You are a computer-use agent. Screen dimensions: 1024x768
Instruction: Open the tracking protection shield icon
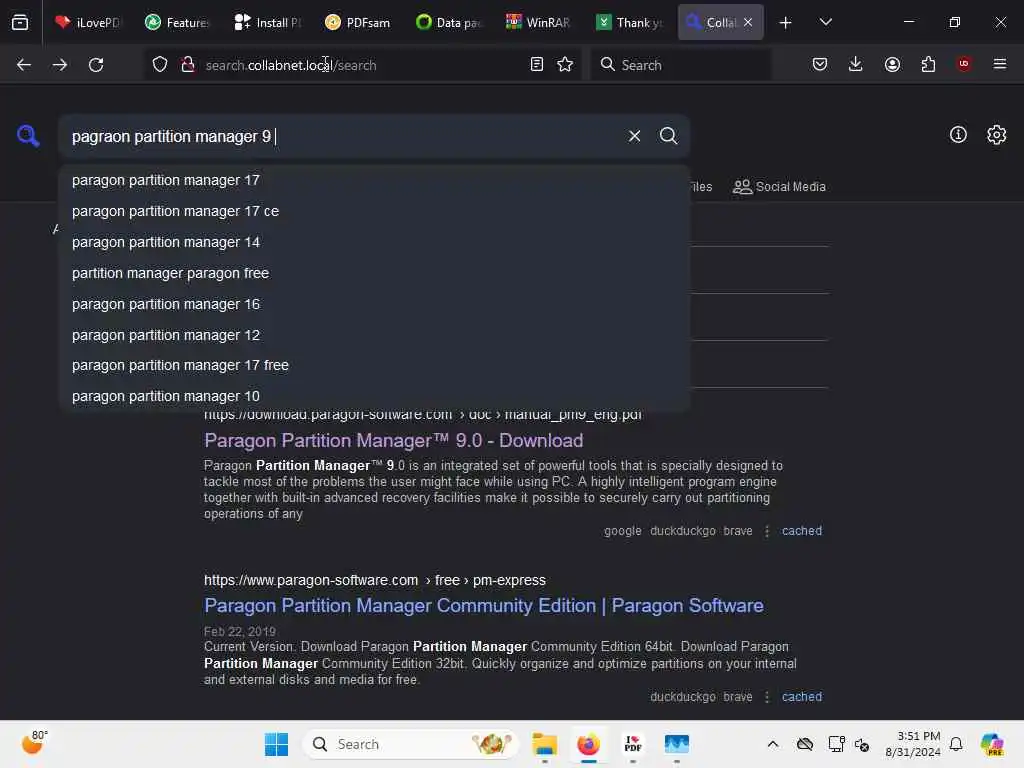[160, 65]
